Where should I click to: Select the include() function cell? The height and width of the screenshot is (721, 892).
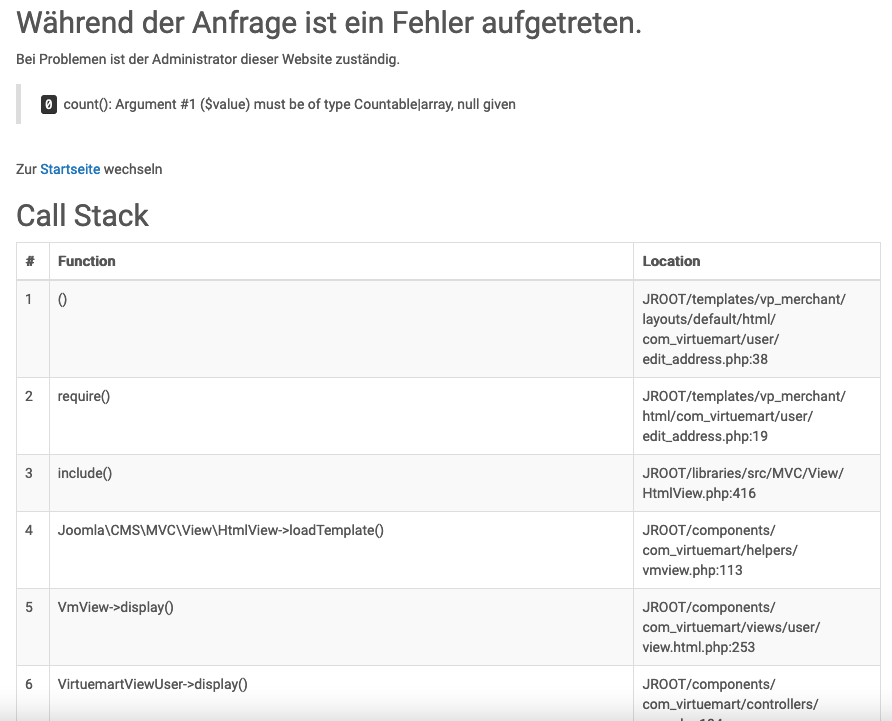85,473
